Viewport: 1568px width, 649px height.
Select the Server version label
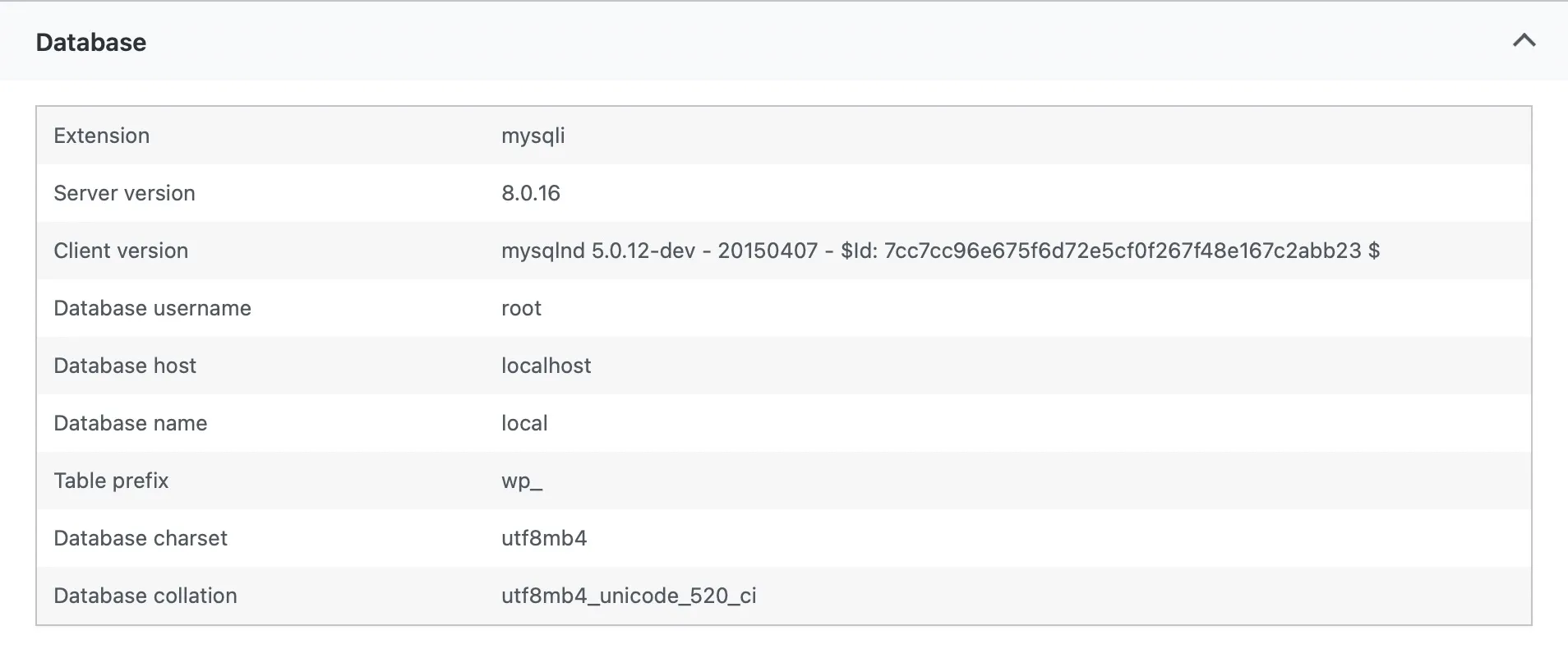click(125, 193)
